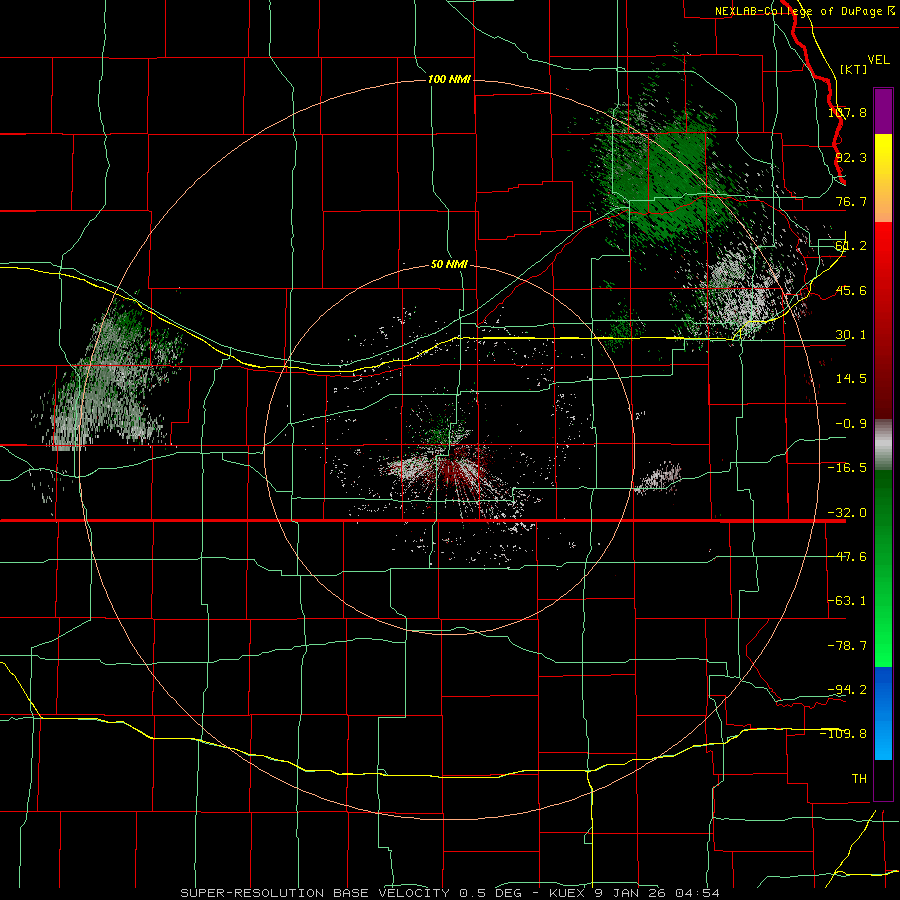Pick the orange segment of velocity scale
900x900 pixels.
click(x=883, y=200)
